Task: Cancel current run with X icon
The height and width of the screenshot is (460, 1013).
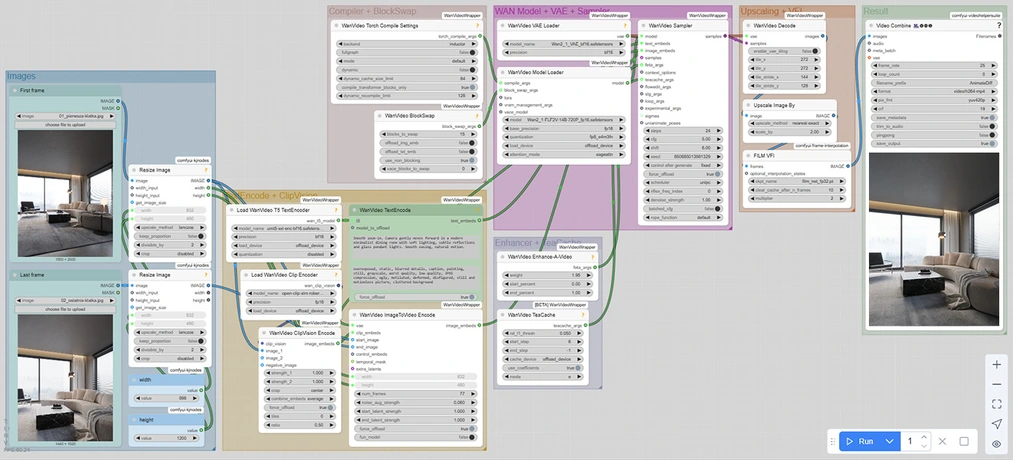Action: click(942, 441)
